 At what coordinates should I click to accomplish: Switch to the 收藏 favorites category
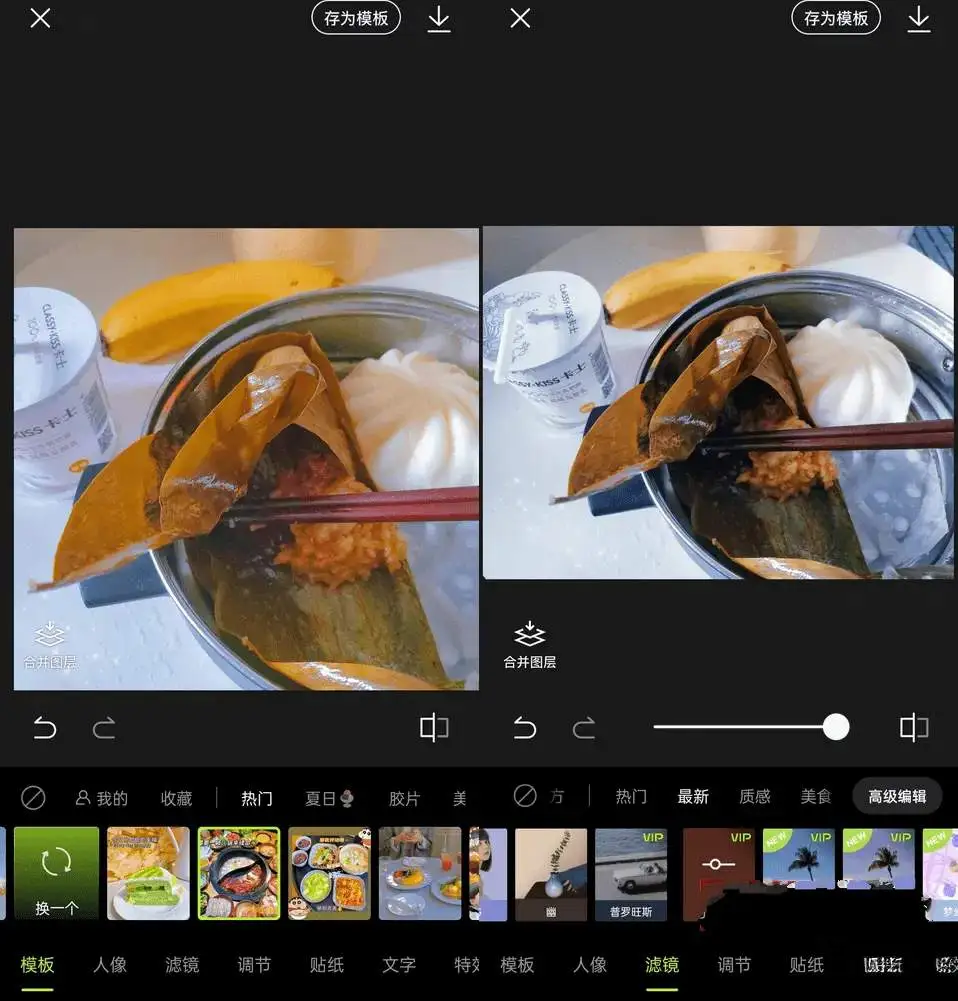(x=176, y=798)
